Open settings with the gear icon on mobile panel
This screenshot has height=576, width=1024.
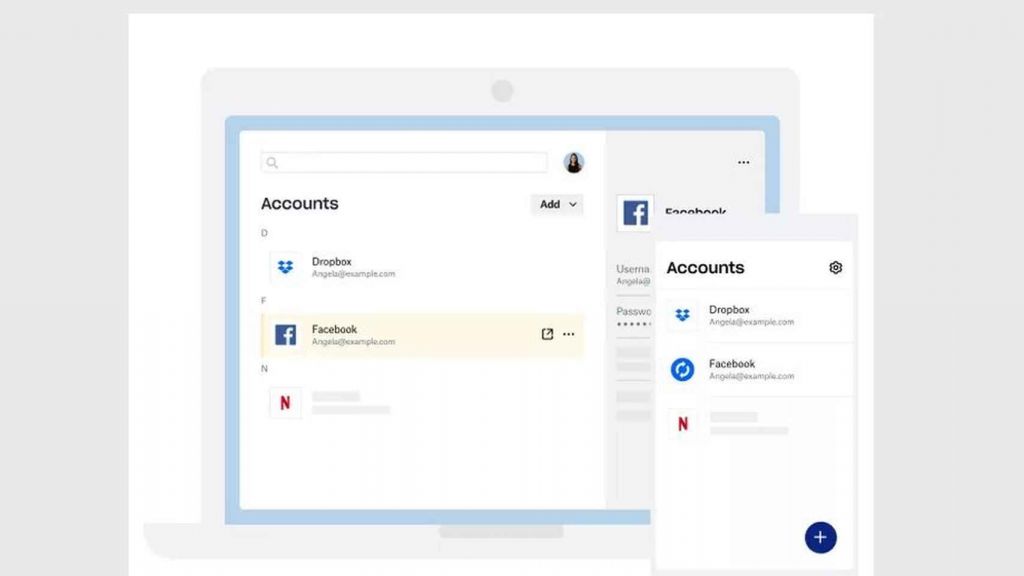point(836,268)
